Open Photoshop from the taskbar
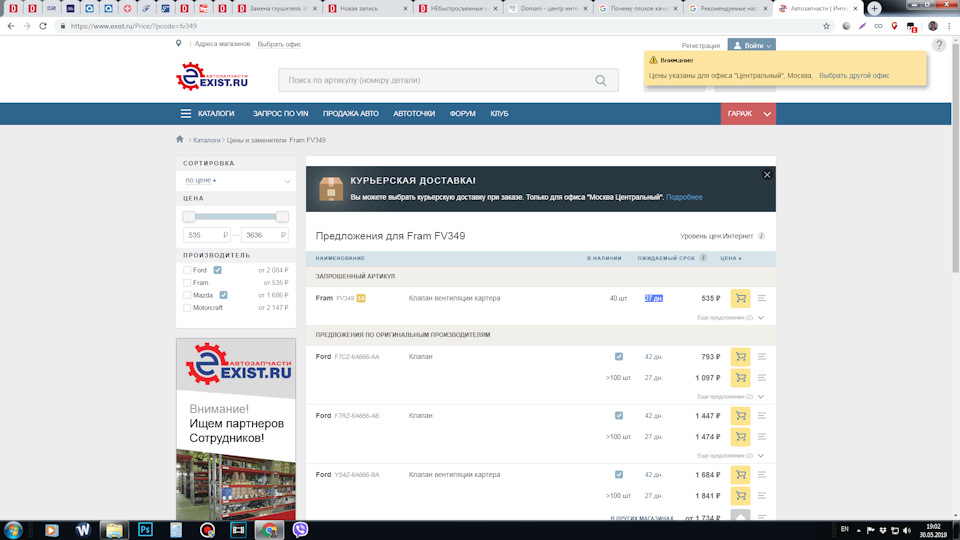The image size is (960, 540). pos(145,530)
